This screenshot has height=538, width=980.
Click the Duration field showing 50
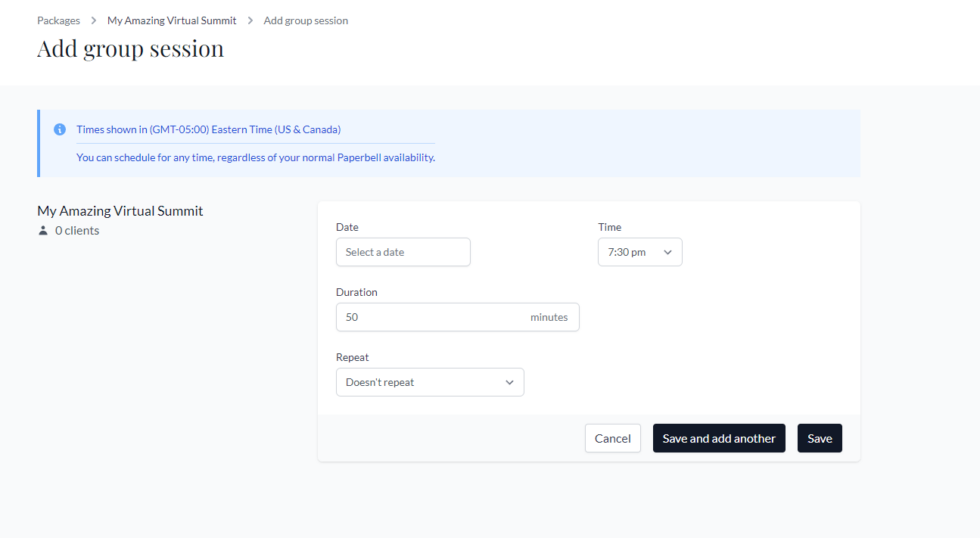tap(458, 317)
